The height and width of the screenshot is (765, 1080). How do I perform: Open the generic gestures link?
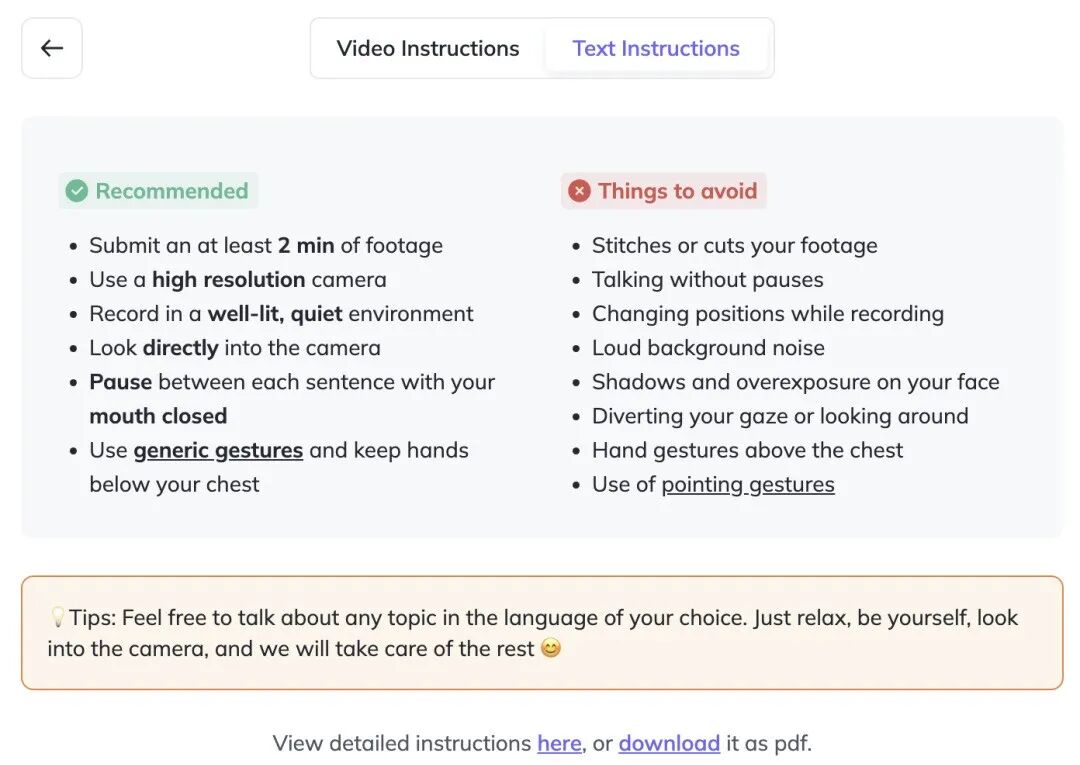pos(218,450)
